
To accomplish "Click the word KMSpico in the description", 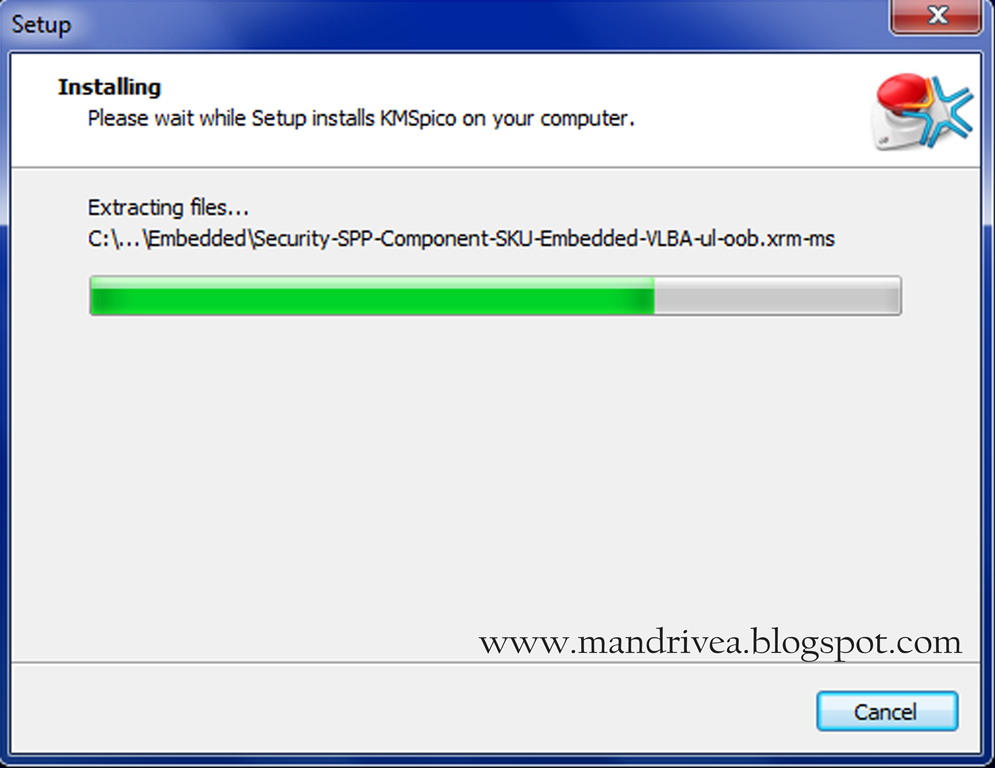I will (x=418, y=119).
